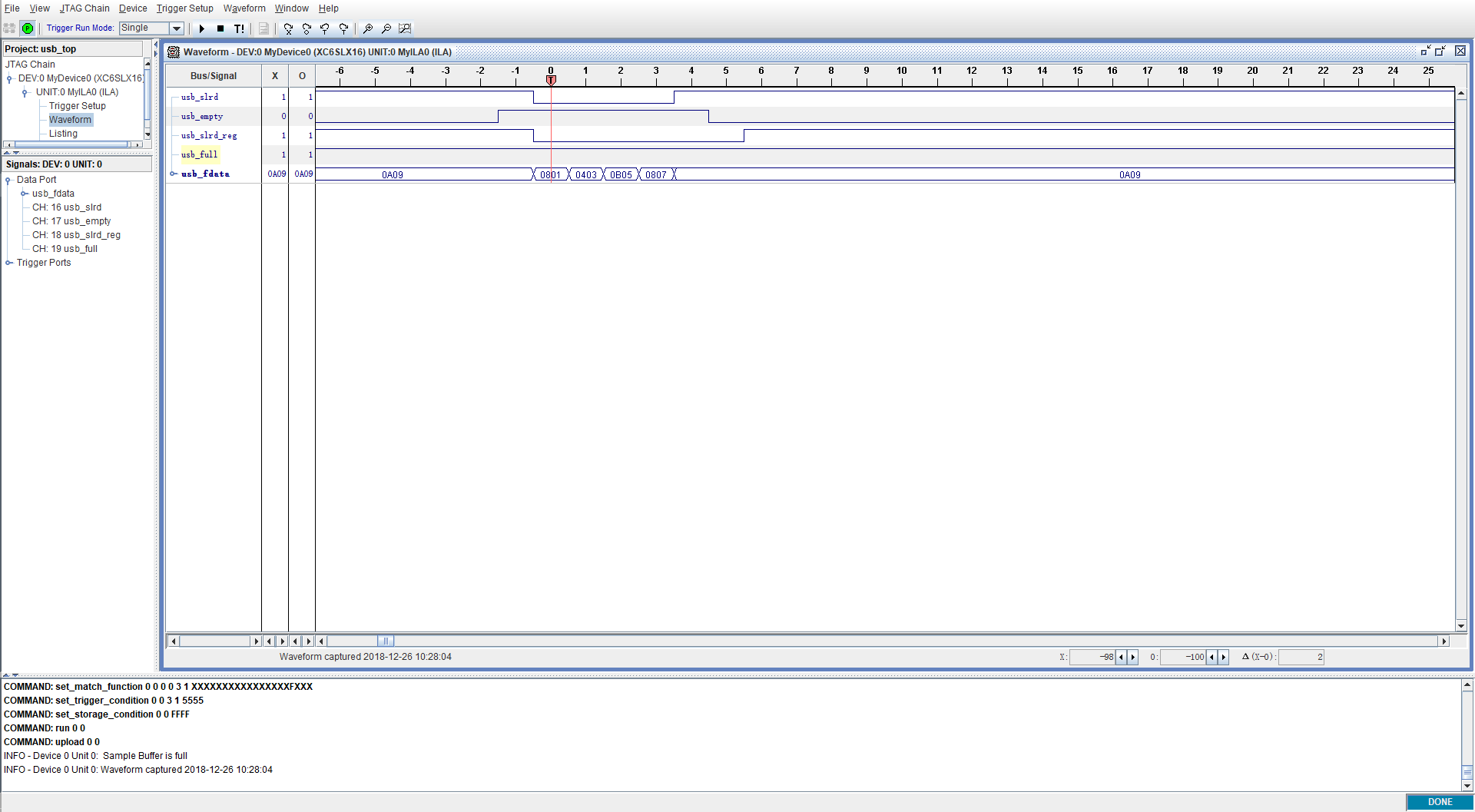Go to X marker toolbar icon

tap(288, 28)
